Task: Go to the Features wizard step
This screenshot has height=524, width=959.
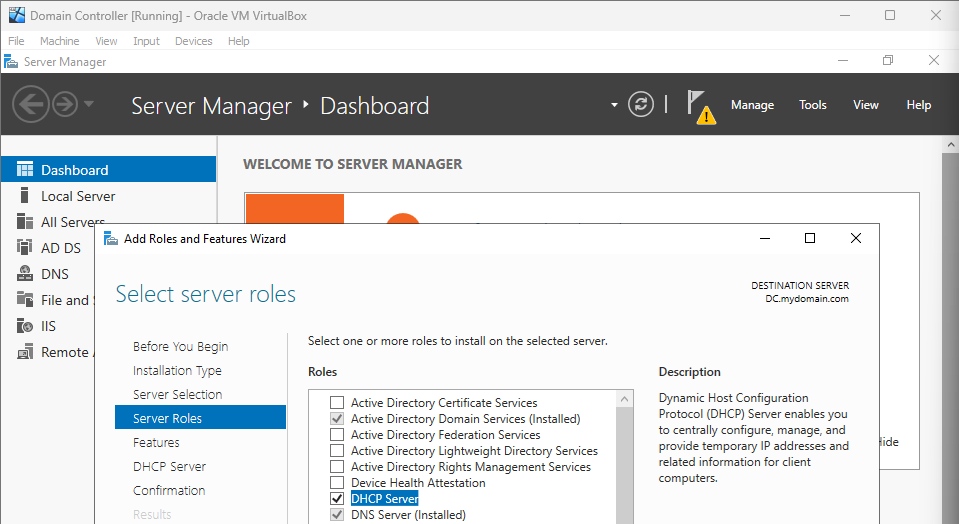Action: (x=156, y=442)
